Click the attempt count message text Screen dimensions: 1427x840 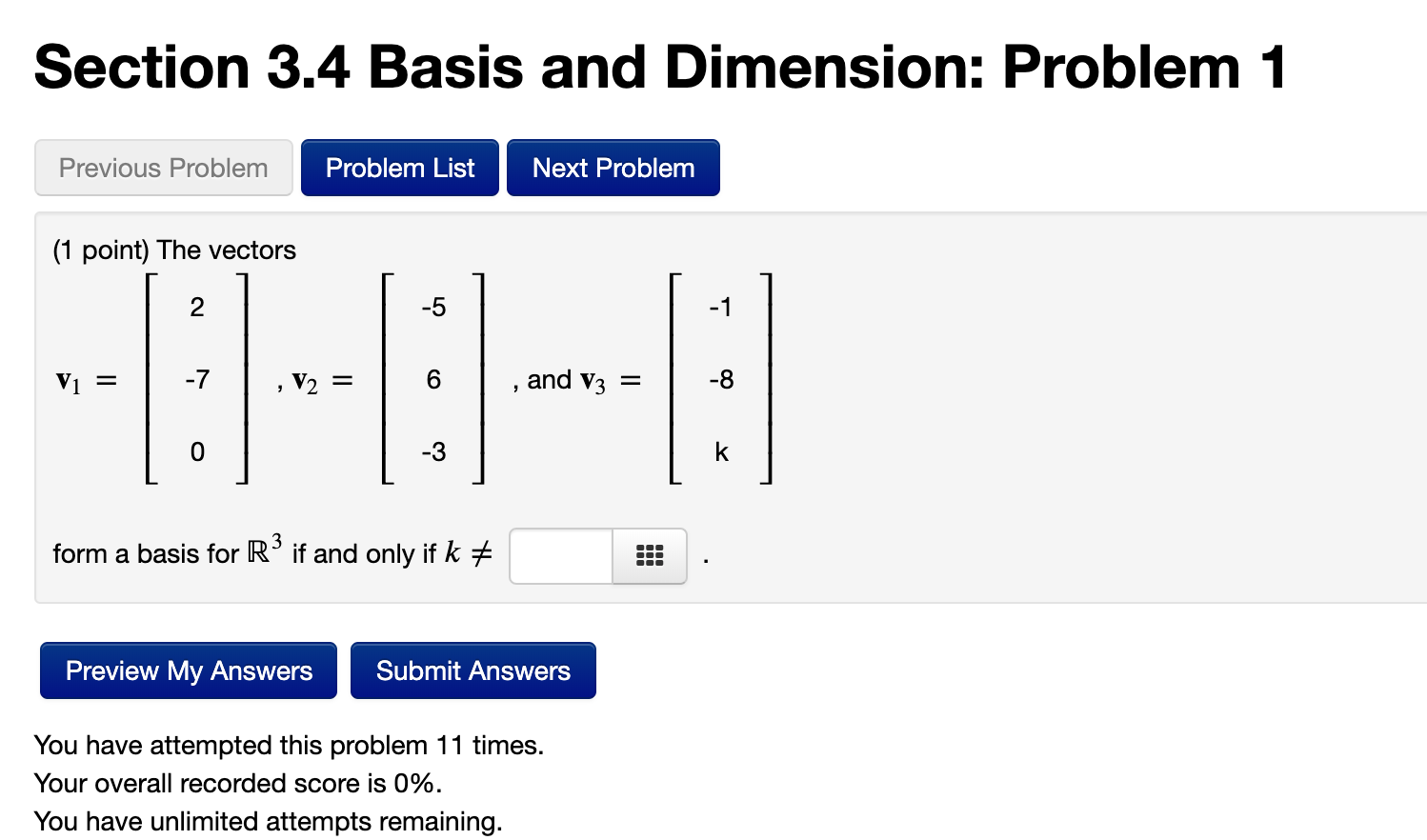pos(289,745)
